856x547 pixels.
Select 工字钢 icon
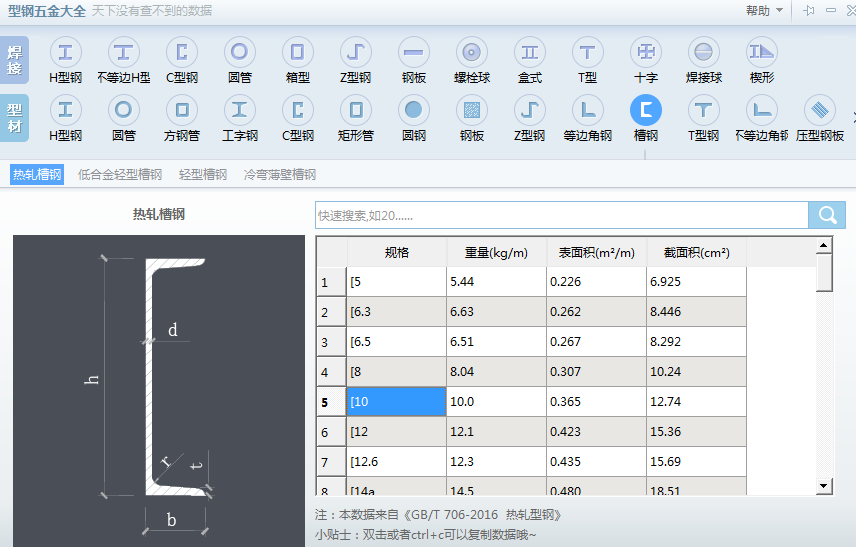240,110
